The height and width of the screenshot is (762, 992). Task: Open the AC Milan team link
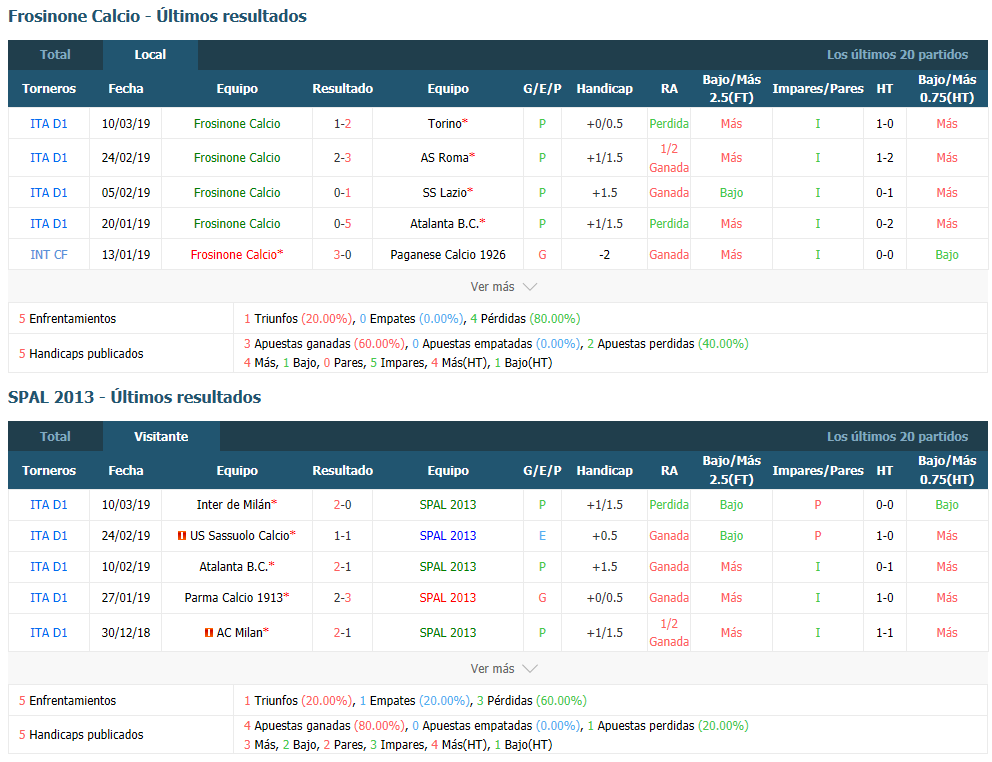(239, 633)
